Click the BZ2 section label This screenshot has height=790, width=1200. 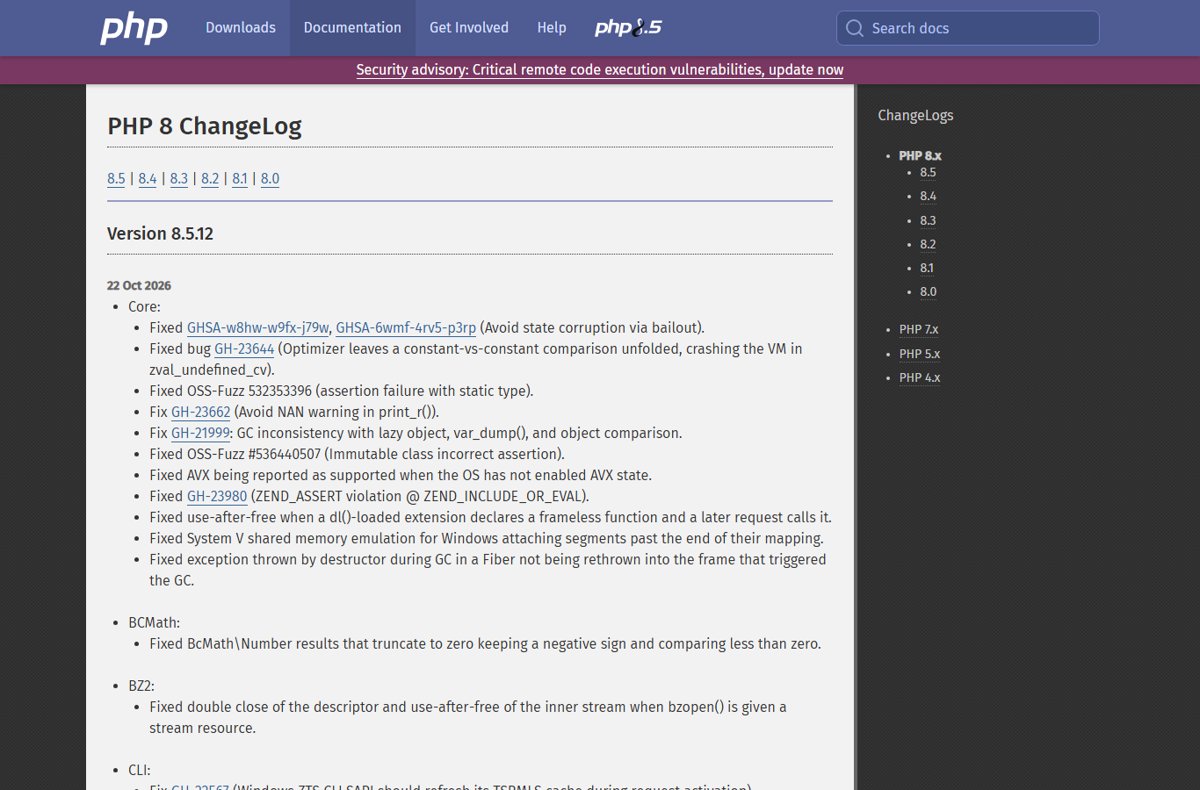click(x=141, y=686)
